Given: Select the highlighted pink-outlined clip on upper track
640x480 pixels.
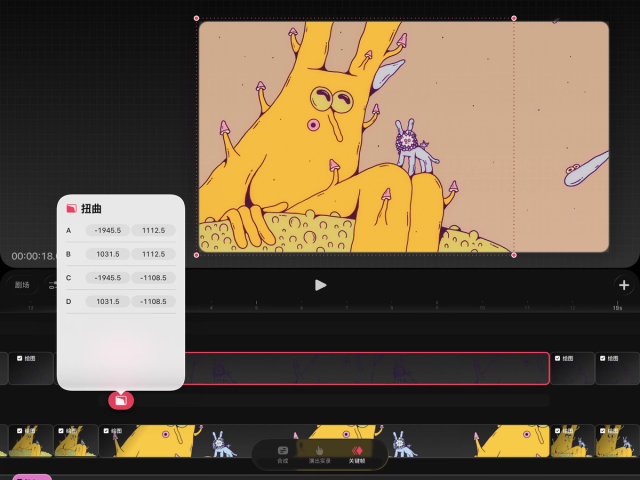Looking at the screenshot, I should [367, 368].
